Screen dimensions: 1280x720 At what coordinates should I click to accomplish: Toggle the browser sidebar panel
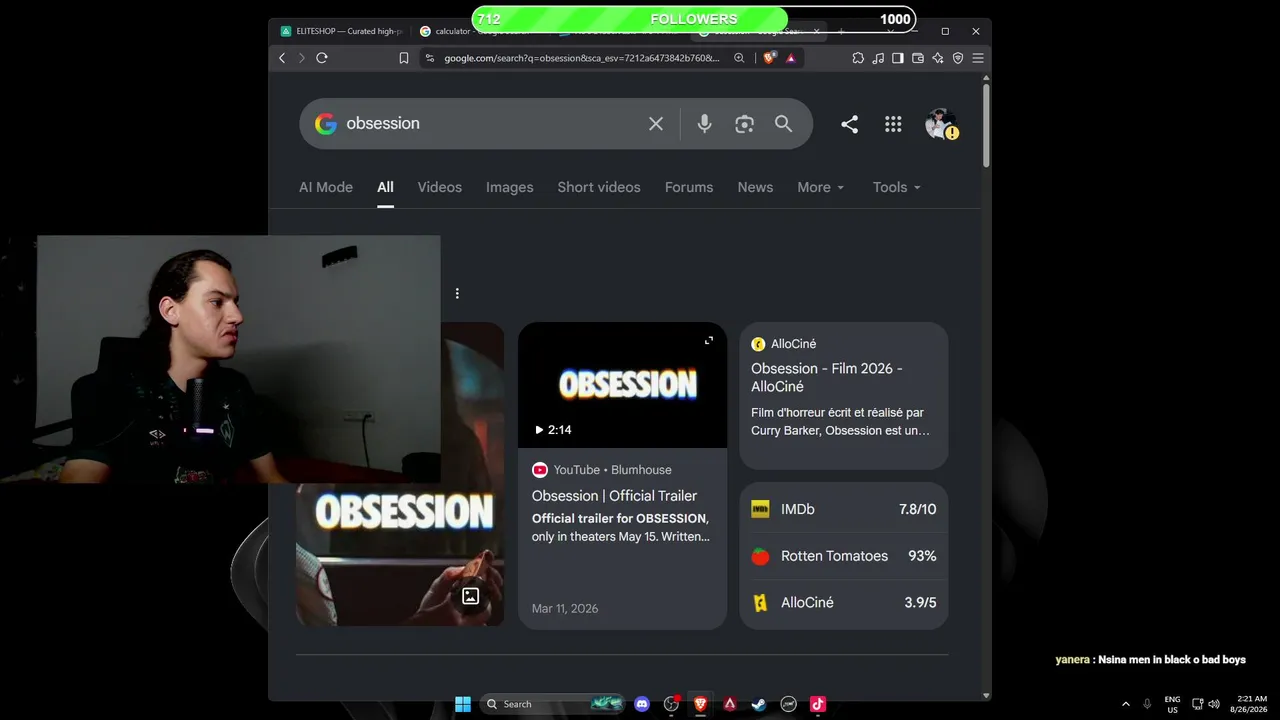(898, 58)
